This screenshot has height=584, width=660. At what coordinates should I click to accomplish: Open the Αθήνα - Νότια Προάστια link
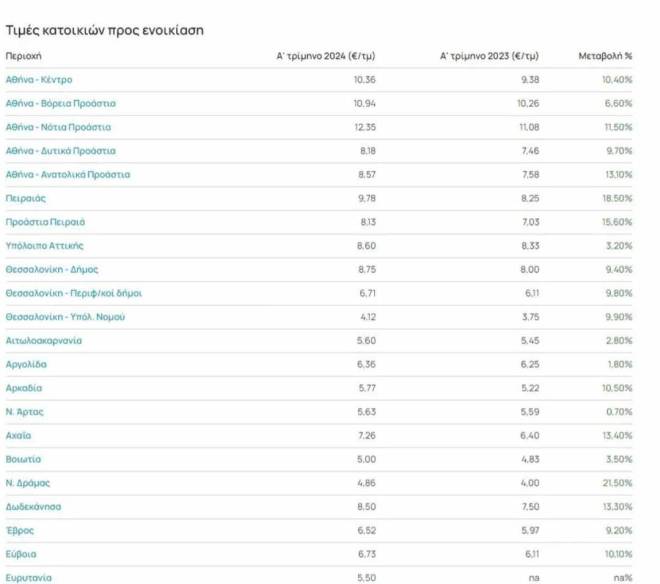click(58, 127)
